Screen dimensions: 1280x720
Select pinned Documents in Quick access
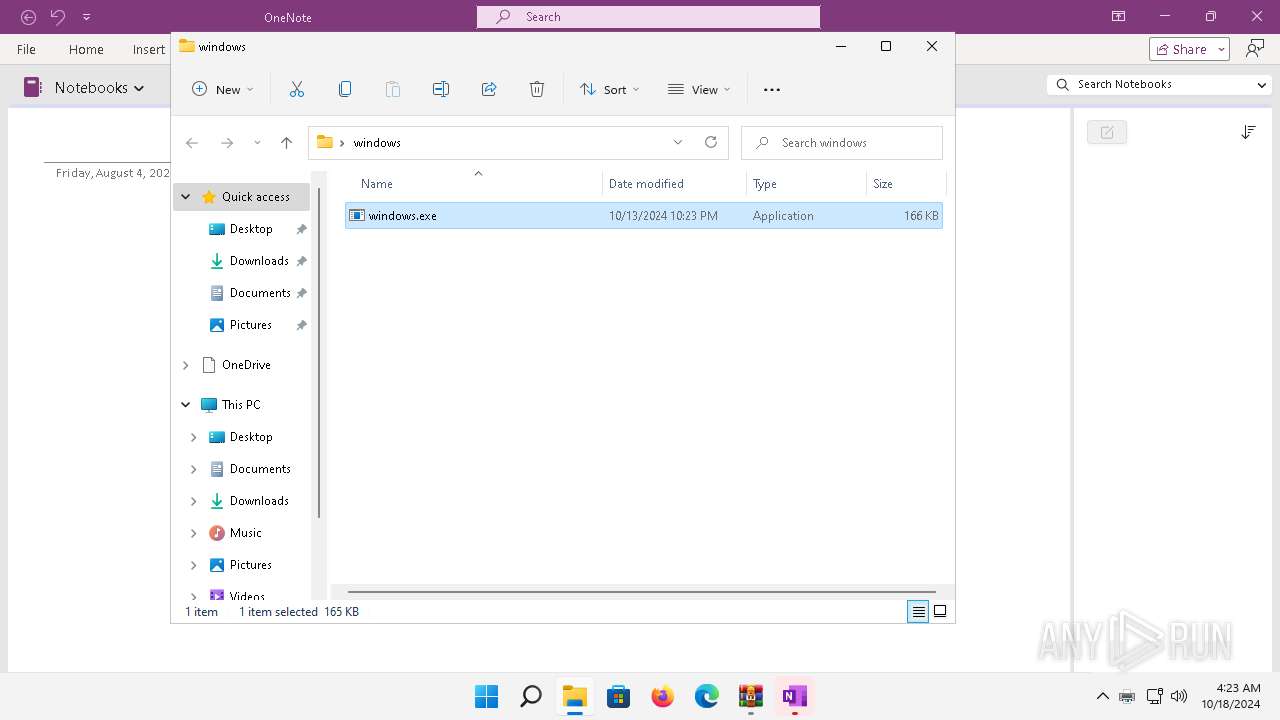click(260, 293)
